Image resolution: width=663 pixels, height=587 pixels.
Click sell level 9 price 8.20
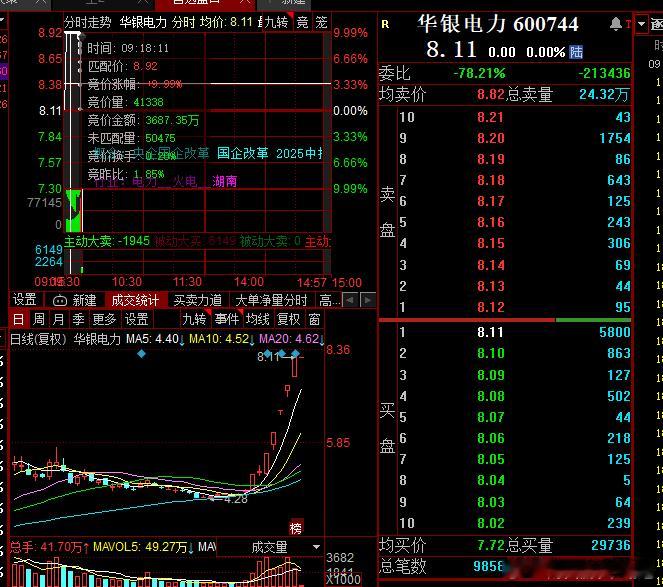tap(490, 138)
